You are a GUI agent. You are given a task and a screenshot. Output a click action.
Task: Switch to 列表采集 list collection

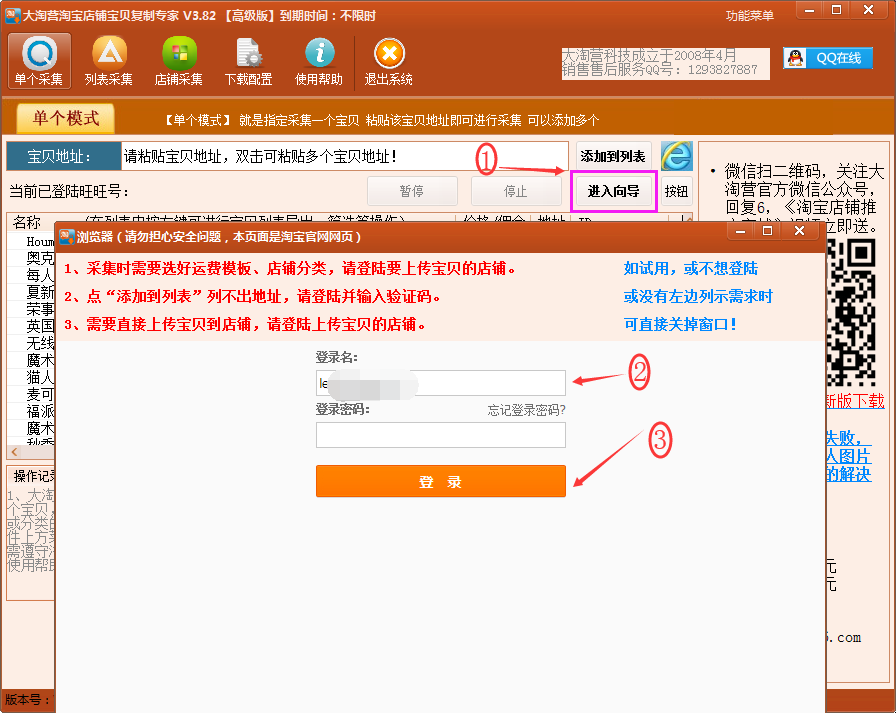tap(109, 61)
